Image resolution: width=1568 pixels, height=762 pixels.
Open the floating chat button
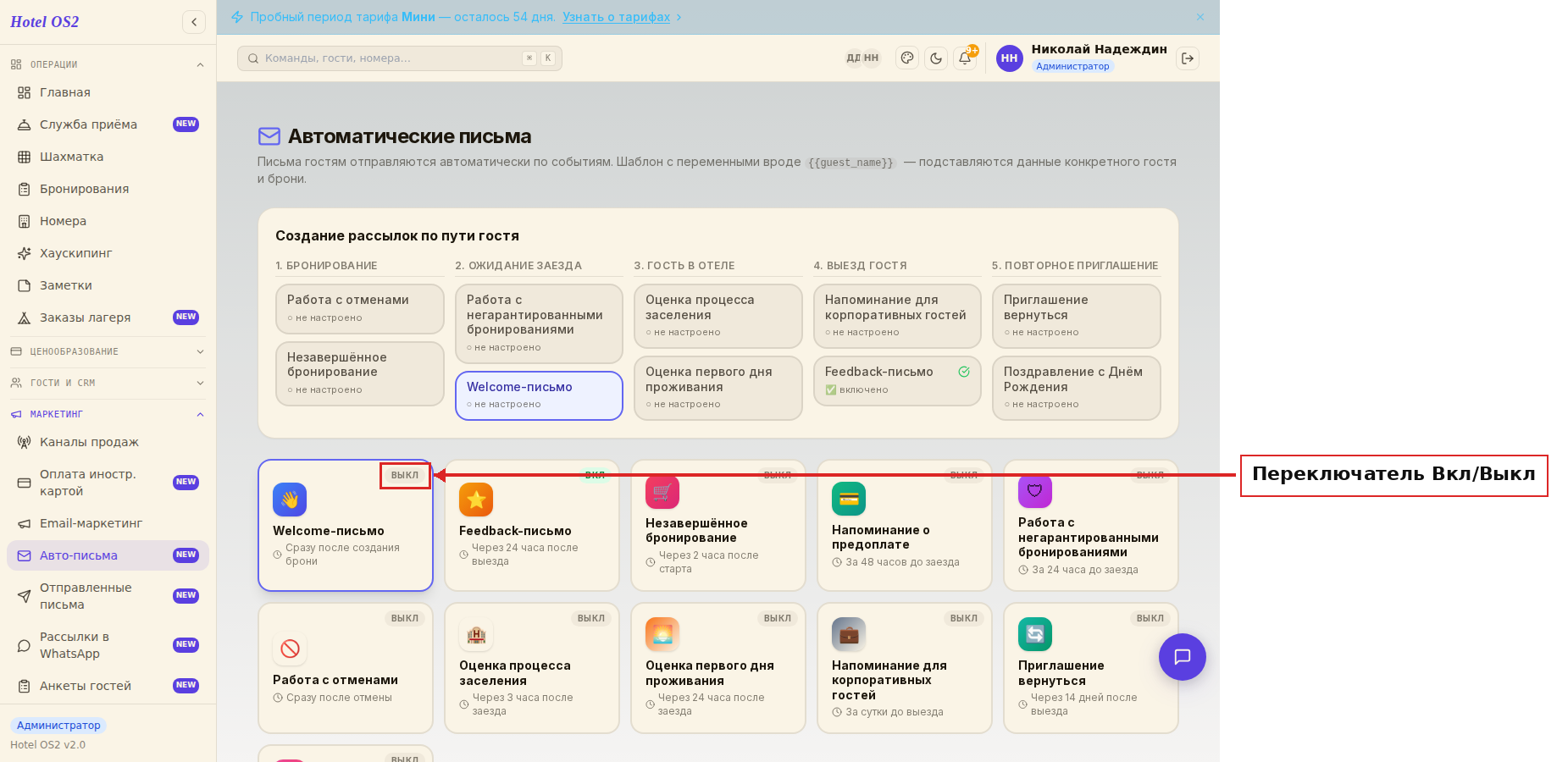1183,657
